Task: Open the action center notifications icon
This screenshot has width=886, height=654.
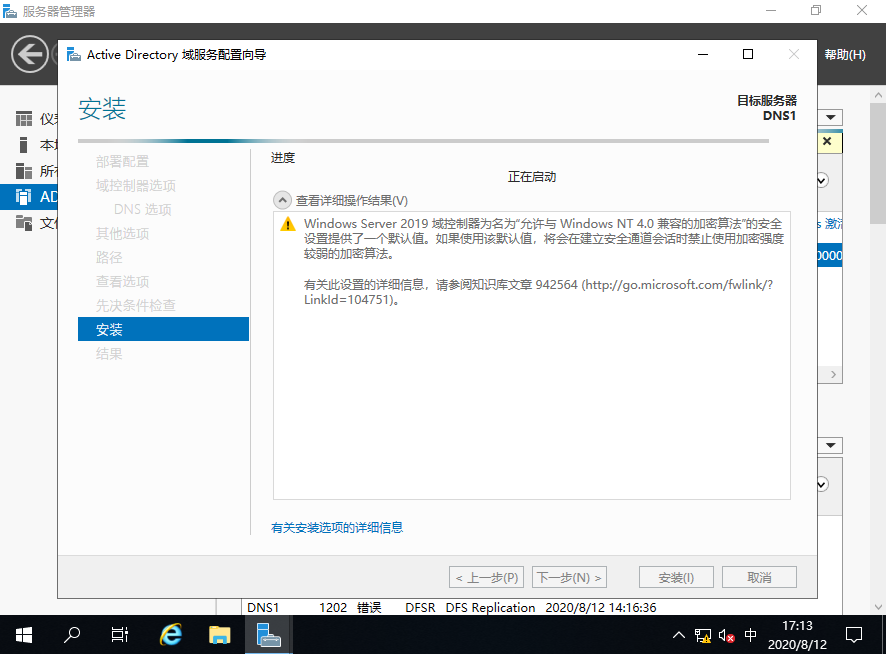Action: [x=854, y=635]
